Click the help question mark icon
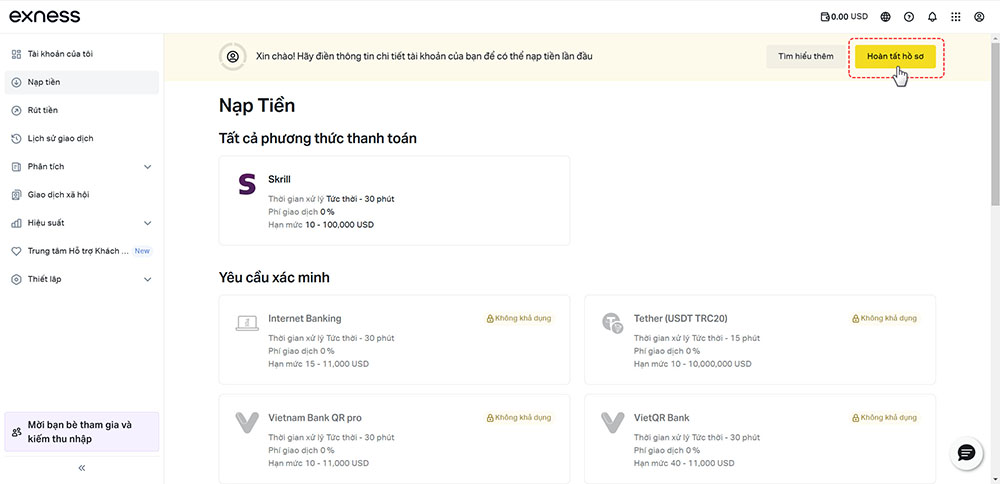This screenshot has height=484, width=1000. point(909,17)
